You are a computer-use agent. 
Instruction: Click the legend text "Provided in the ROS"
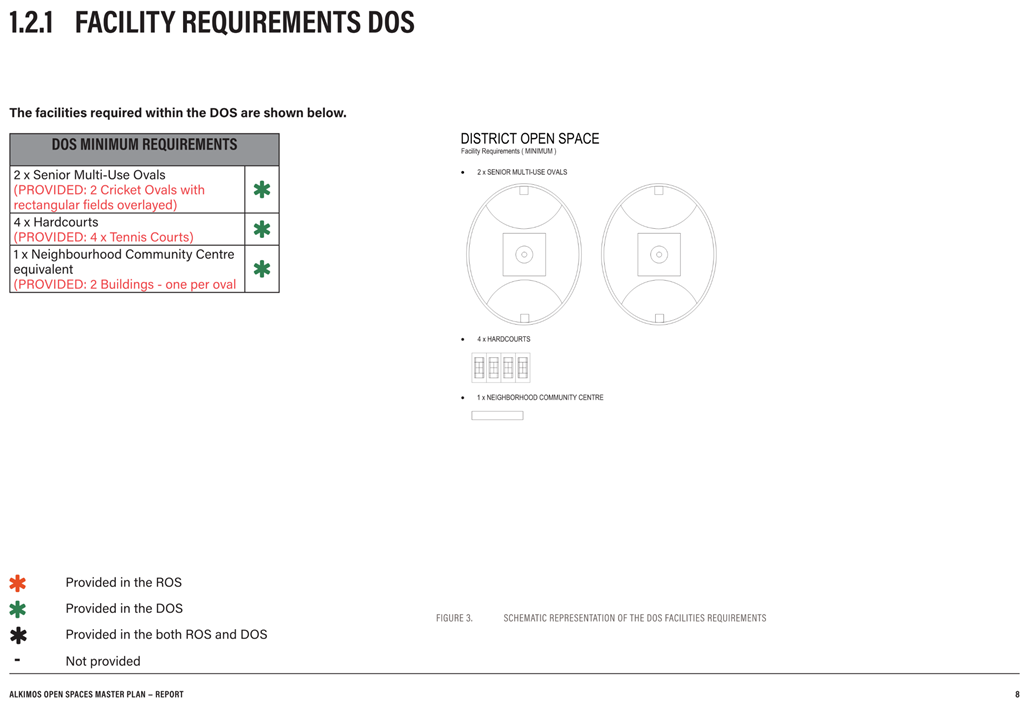123,583
